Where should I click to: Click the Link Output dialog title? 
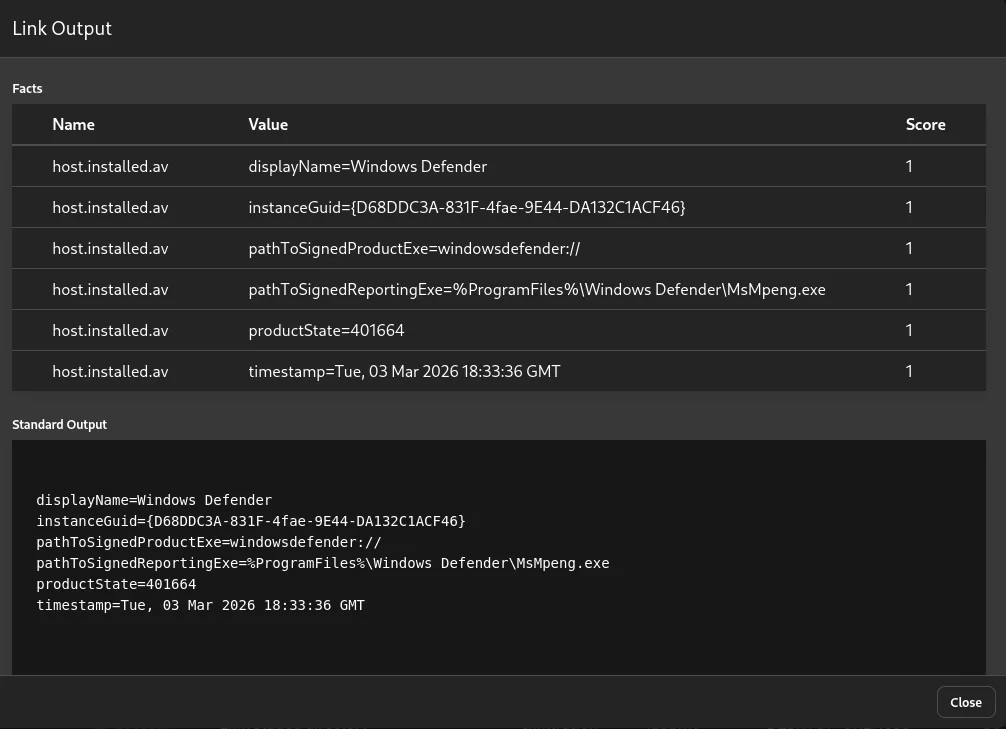(62, 28)
